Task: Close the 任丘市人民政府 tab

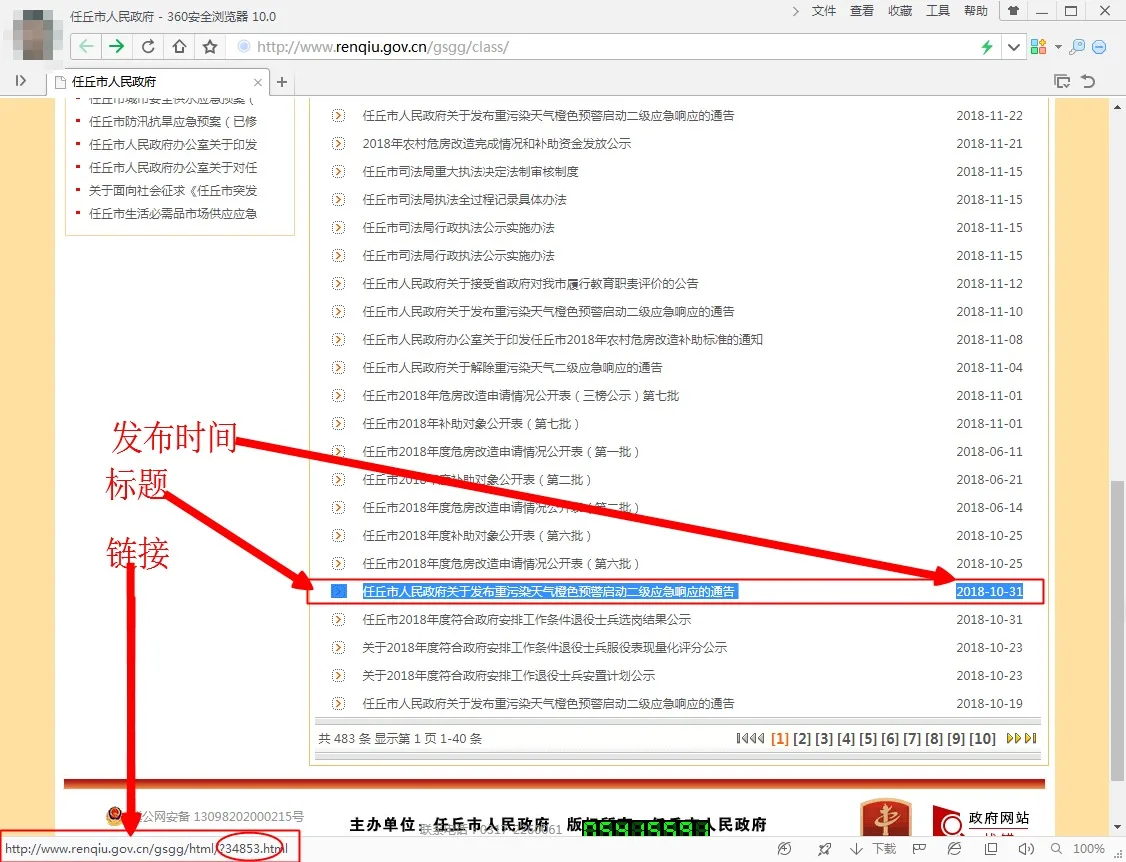Action: click(258, 82)
